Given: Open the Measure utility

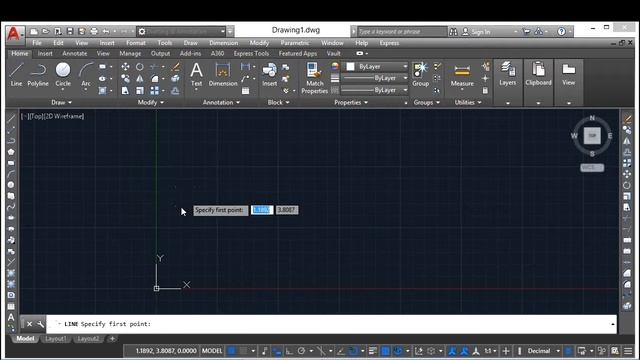Looking at the screenshot, I should click(462, 75).
